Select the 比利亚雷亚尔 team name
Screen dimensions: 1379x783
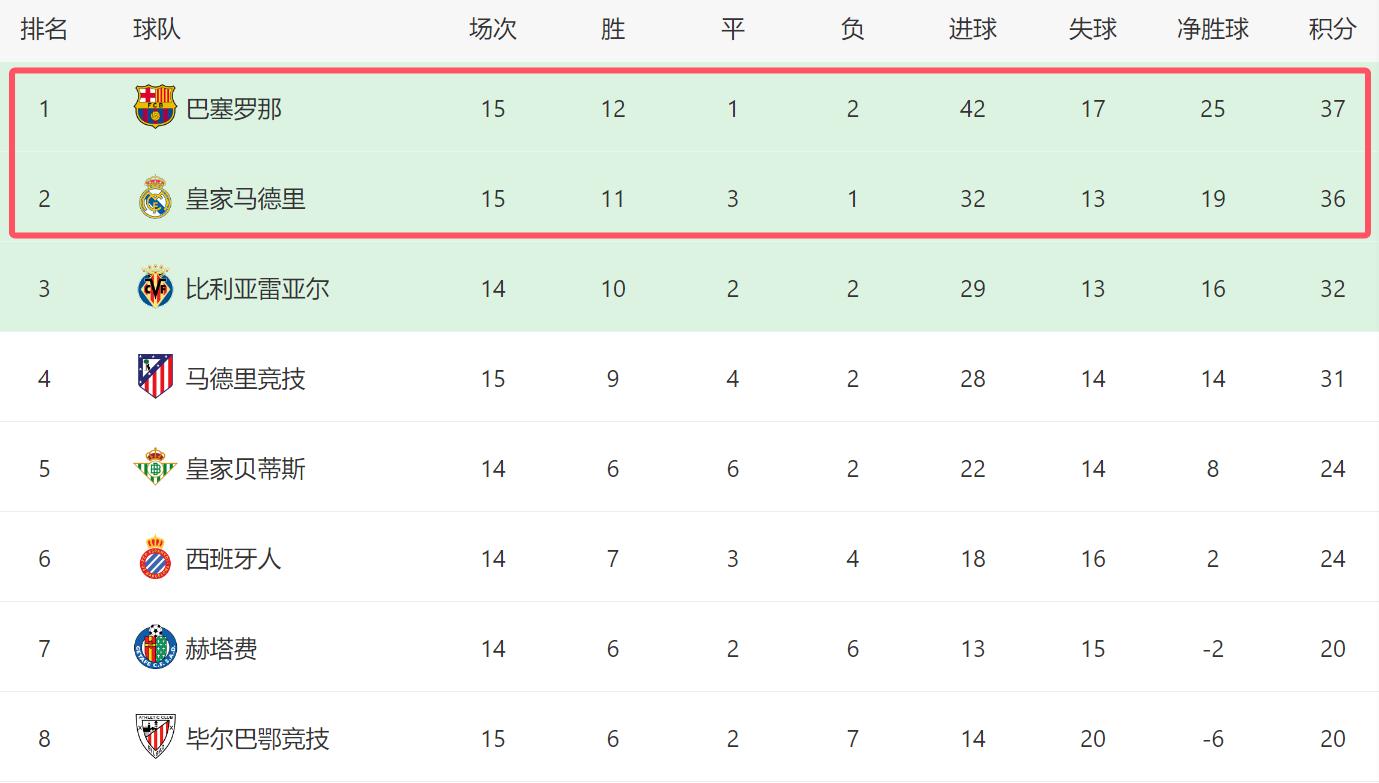(x=258, y=288)
